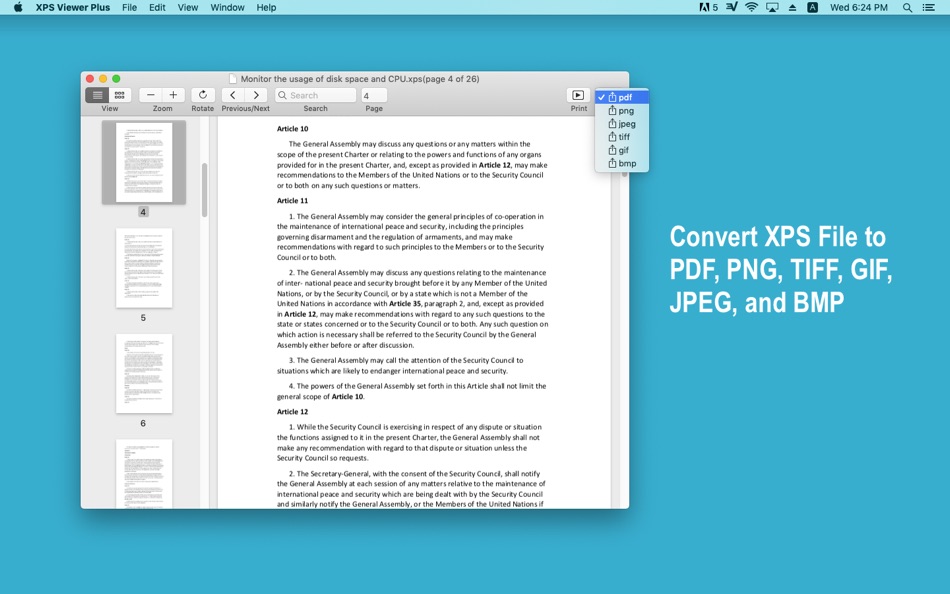This screenshot has height=594, width=950.
Task: Select pdf export format
Action: 622,97
